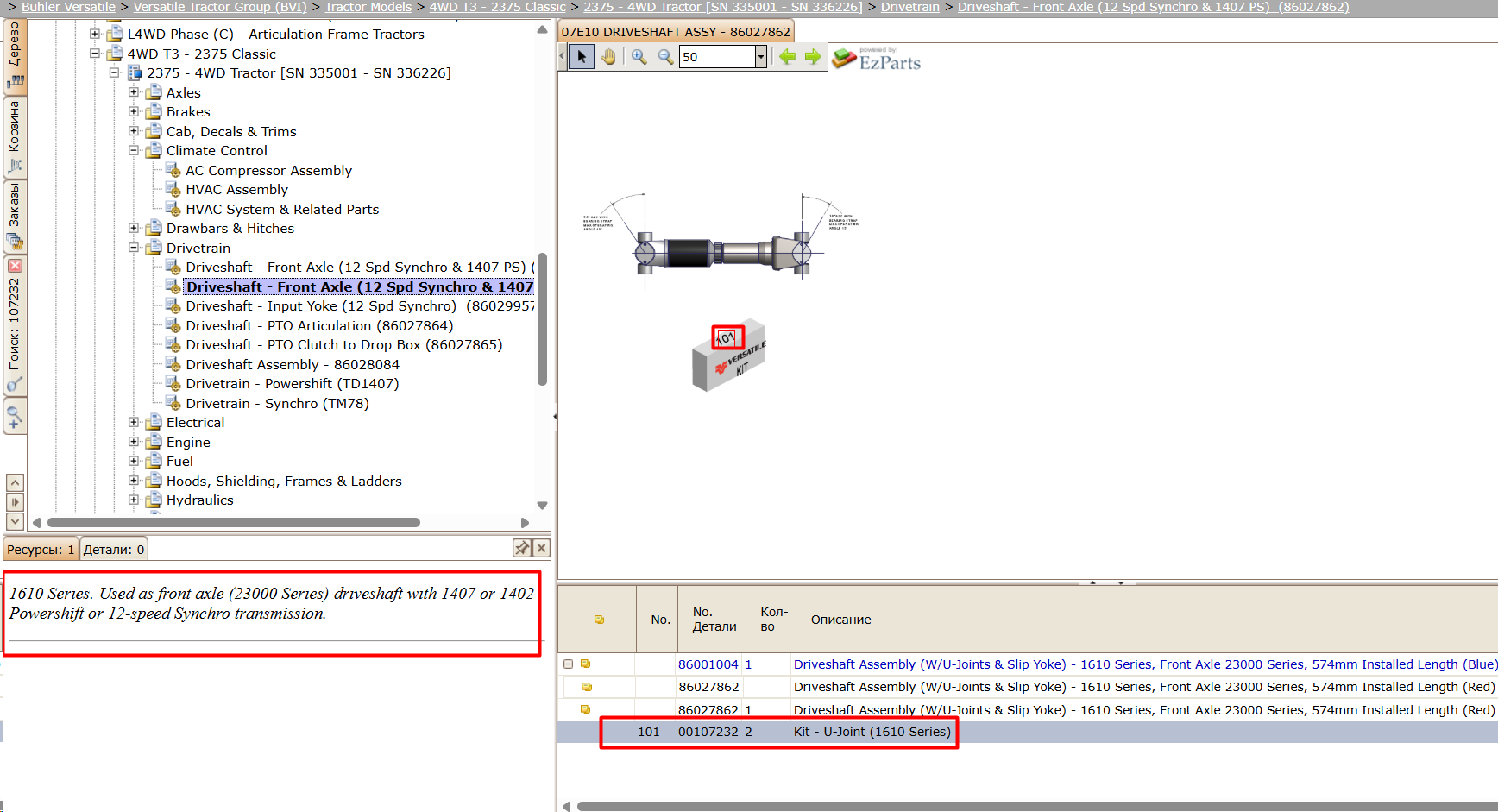The image size is (1498, 812).
Task: Click the tree panel horizontal scrollbar
Action: 234,523
